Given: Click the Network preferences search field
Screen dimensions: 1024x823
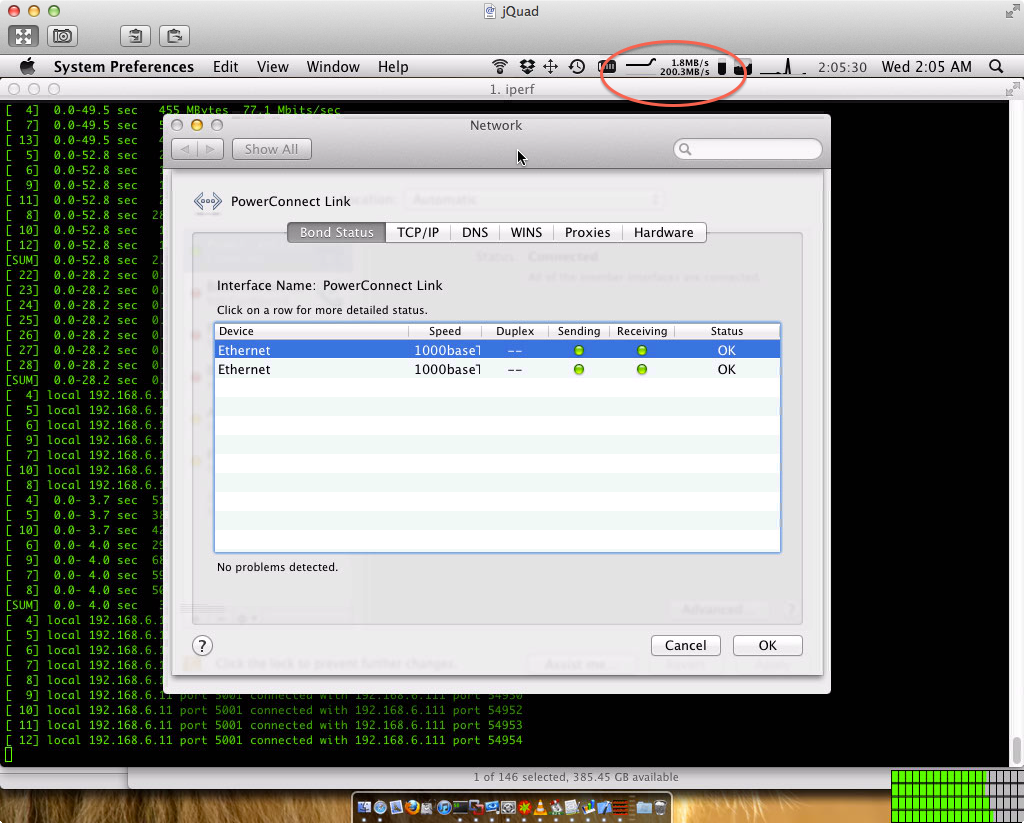Looking at the screenshot, I should pyautogui.click(x=748, y=149).
